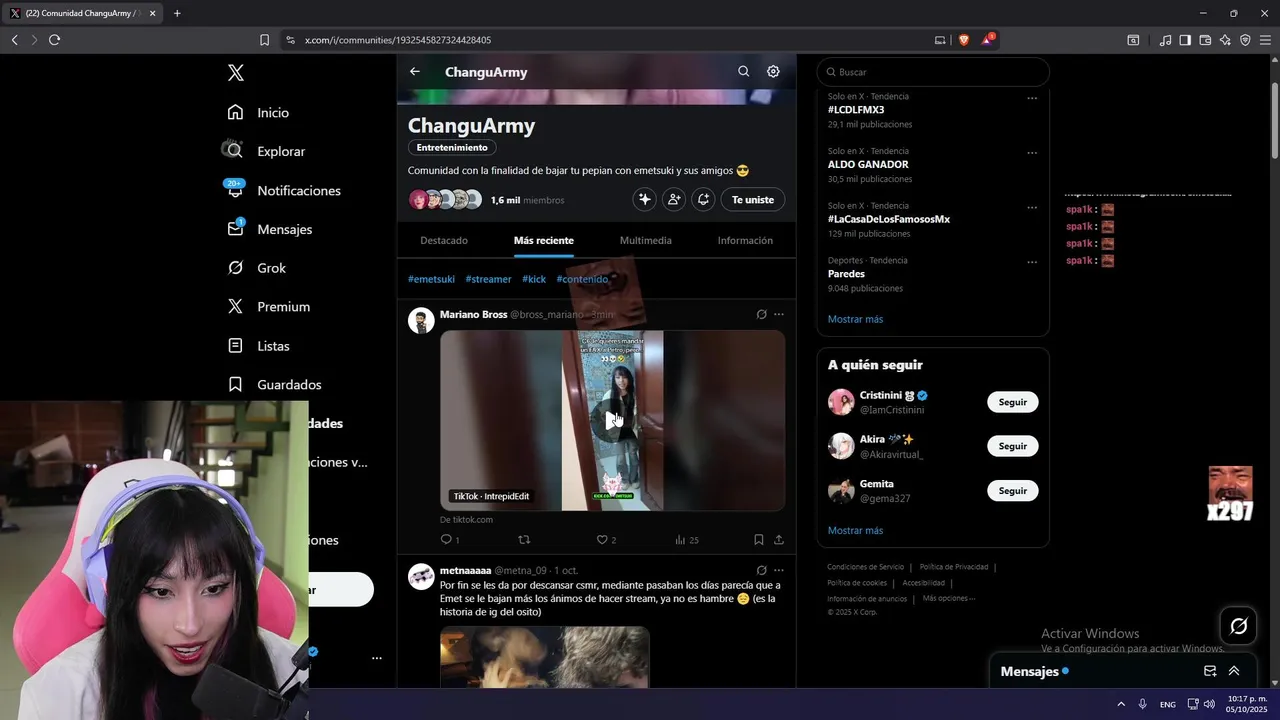Image resolution: width=1280 pixels, height=720 pixels.
Task: Open the ALDO GANADOR trend
Action: [x=868, y=164]
